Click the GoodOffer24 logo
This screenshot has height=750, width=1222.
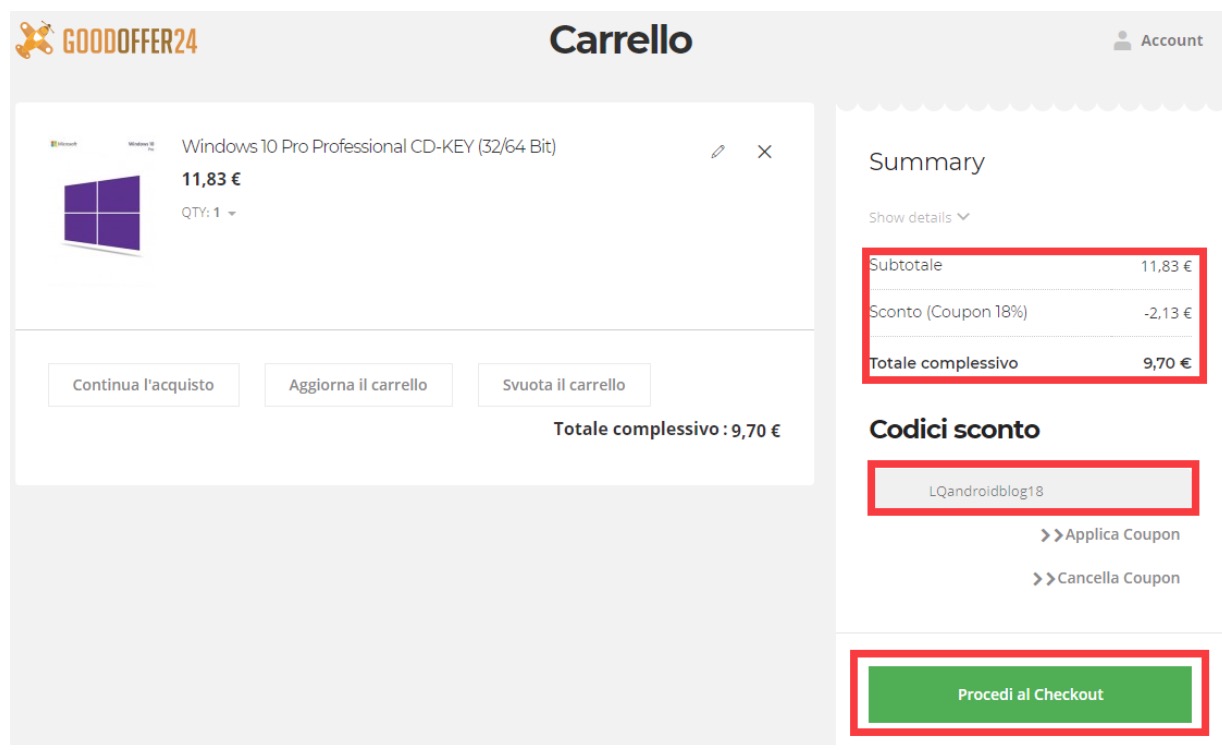(106, 40)
